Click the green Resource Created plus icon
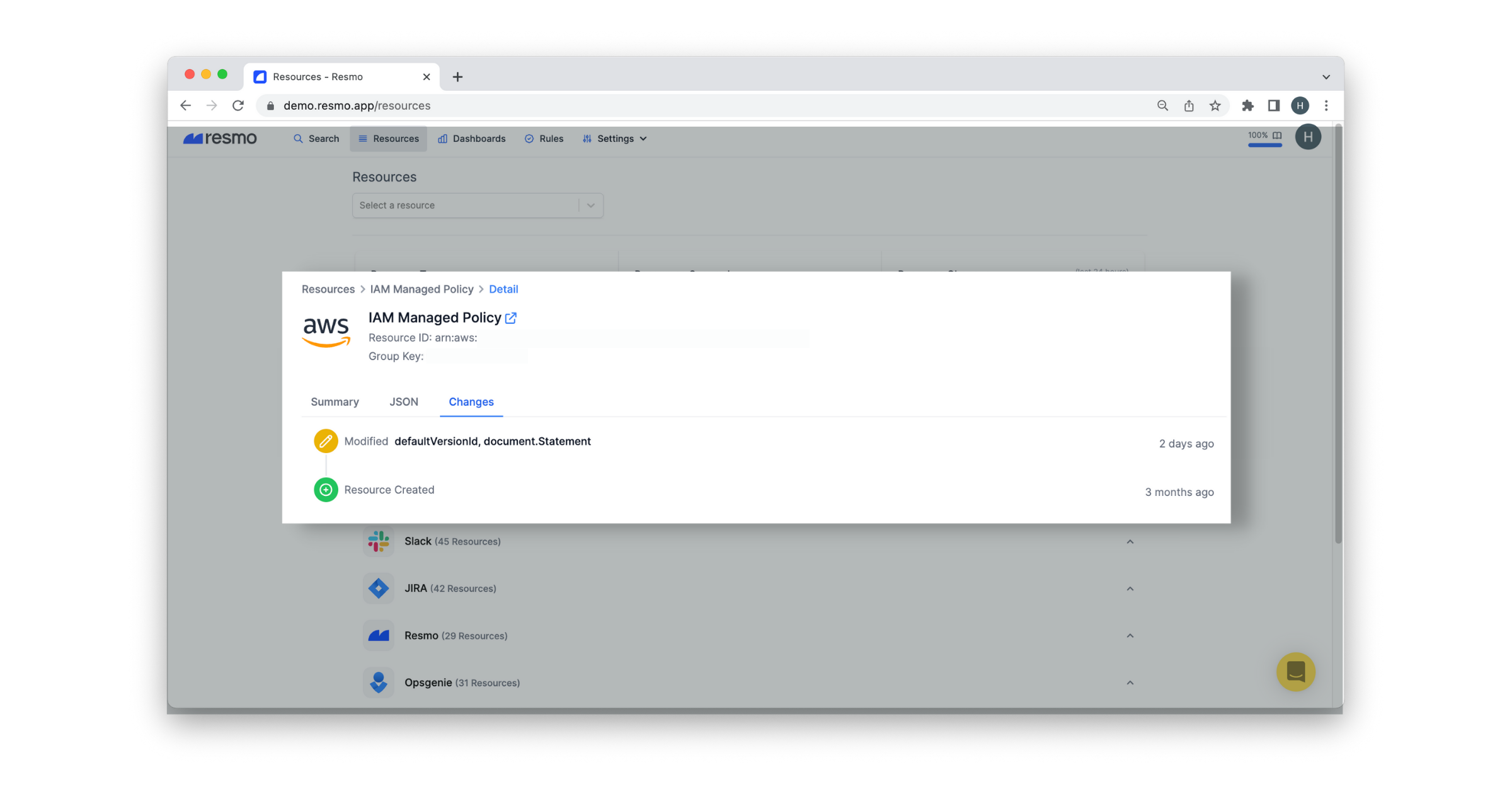1512x794 pixels. tap(326, 490)
